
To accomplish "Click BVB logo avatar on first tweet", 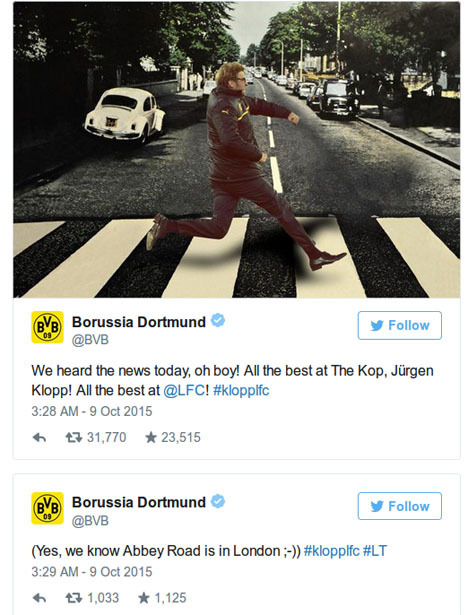I will [47, 327].
